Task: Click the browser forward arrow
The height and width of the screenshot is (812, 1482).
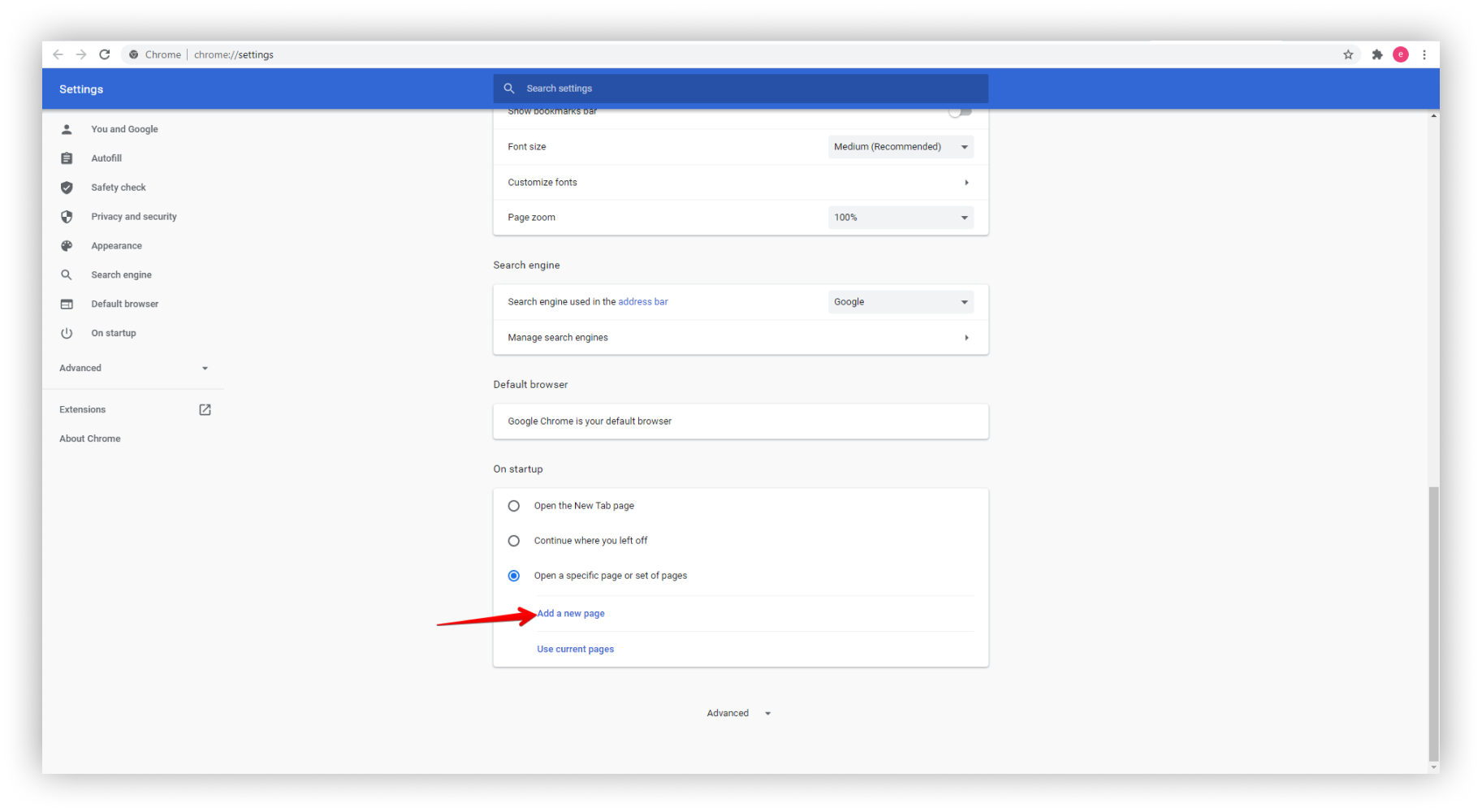Action: point(81,54)
